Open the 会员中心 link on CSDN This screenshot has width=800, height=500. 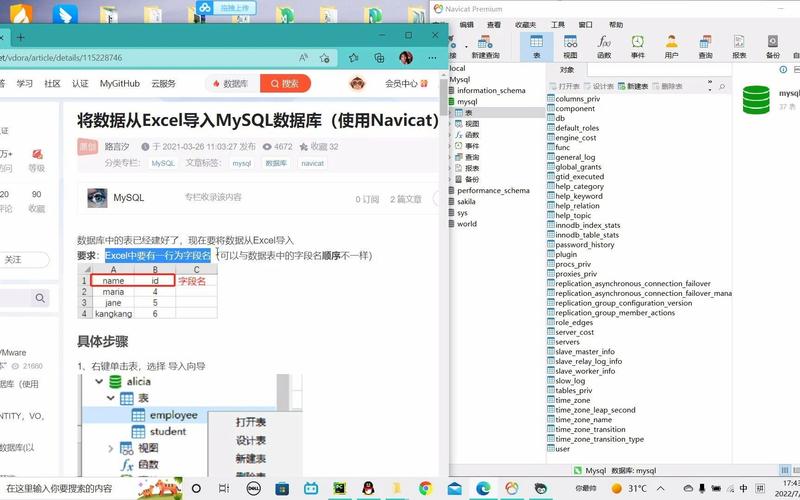401,83
